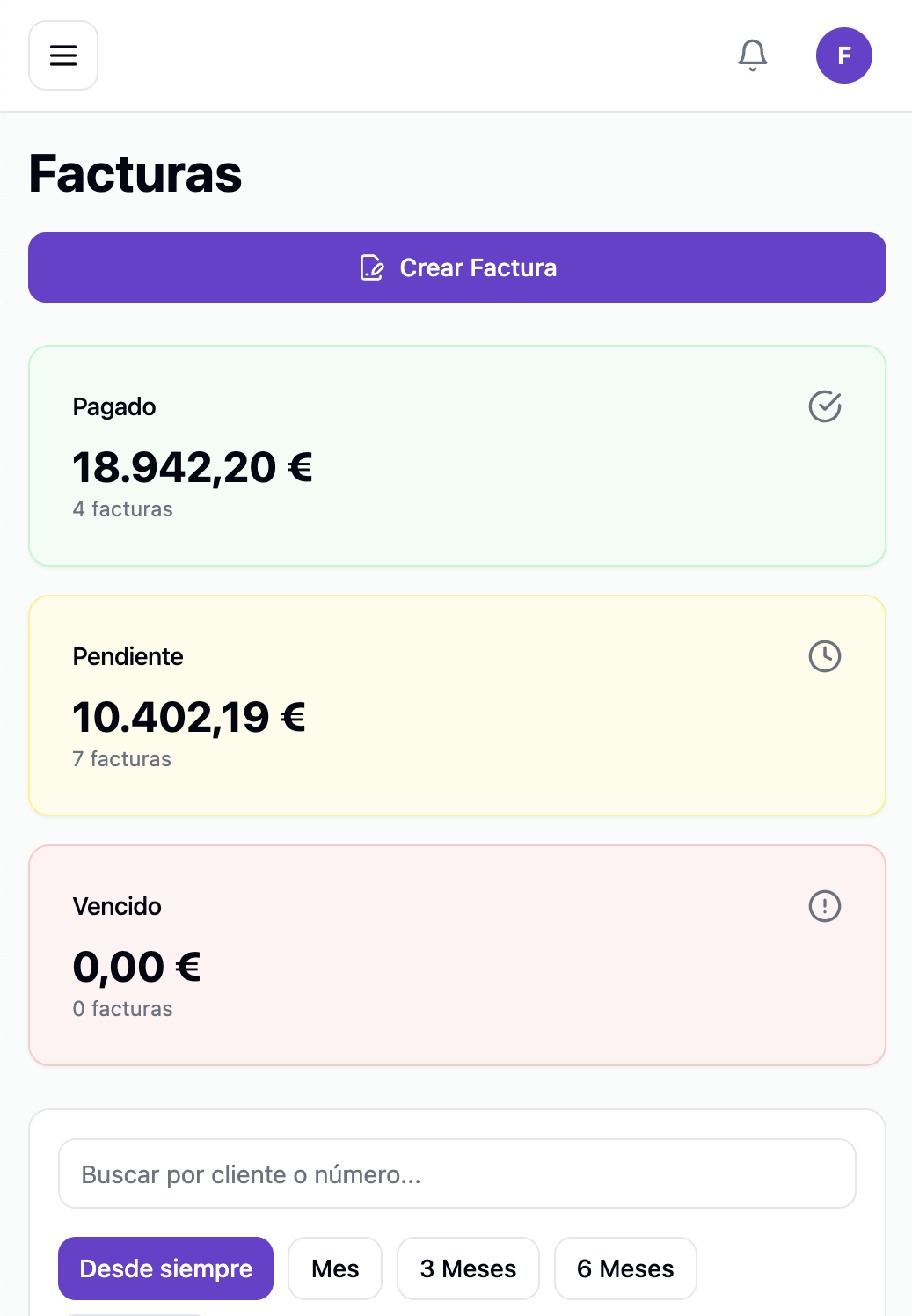Click the alert icon on the Vencido card

click(824, 906)
